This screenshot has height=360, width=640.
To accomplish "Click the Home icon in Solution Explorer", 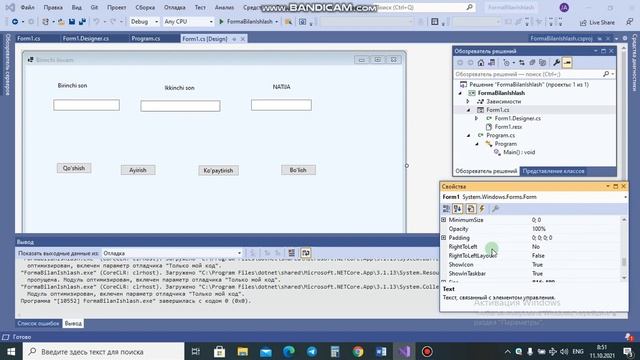I will click(x=481, y=63).
